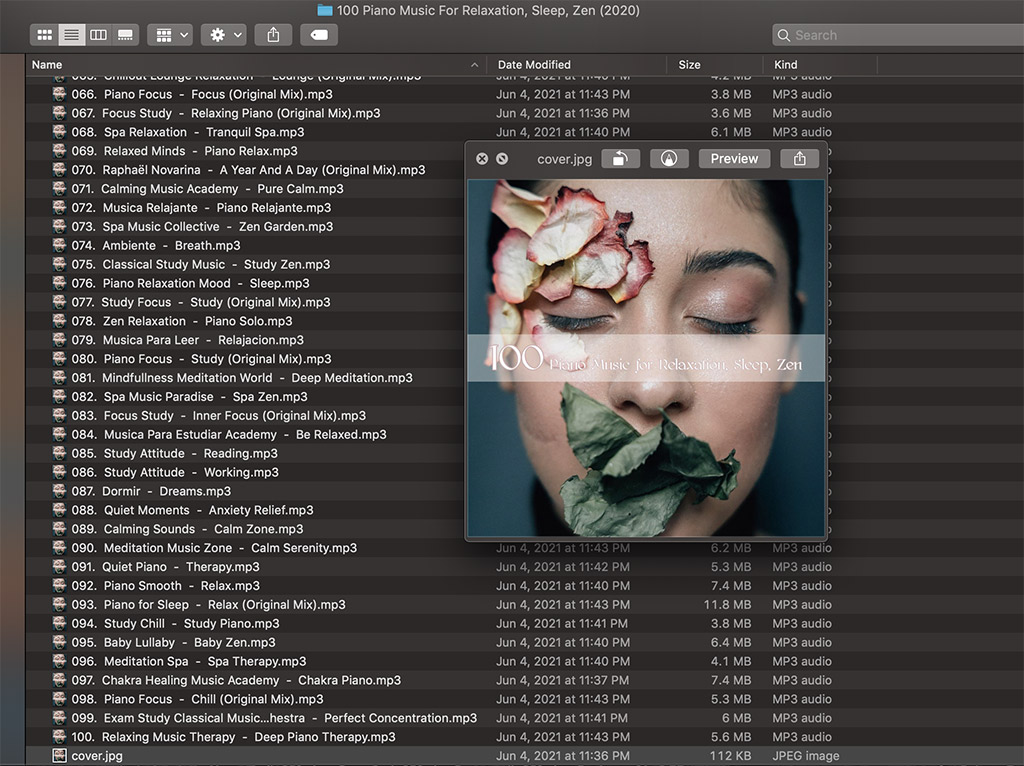Image resolution: width=1024 pixels, height=766 pixels.
Task: Click MP3 icon of '098. Piano Focus - Chill'
Action: point(59,699)
